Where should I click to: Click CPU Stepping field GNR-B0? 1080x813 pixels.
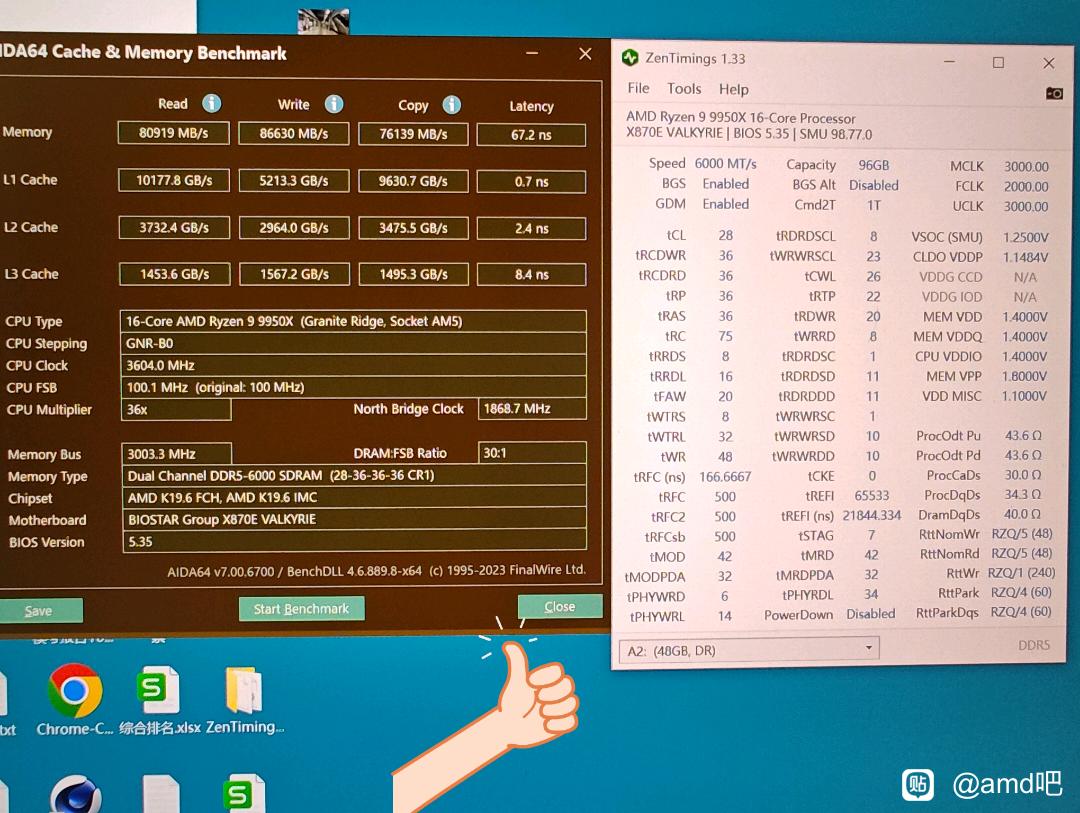pyautogui.click(x=353, y=343)
